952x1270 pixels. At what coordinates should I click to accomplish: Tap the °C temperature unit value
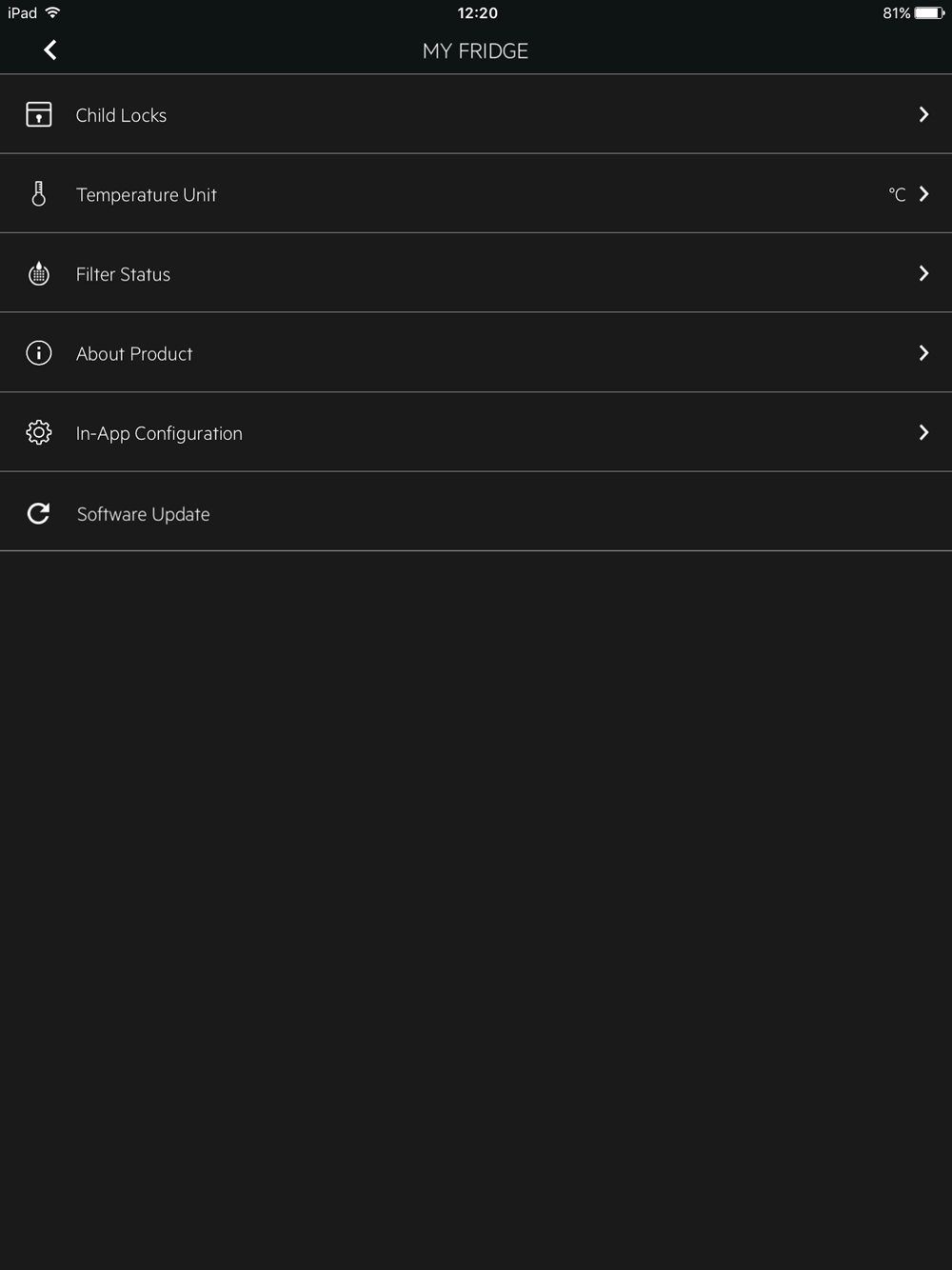click(x=897, y=194)
